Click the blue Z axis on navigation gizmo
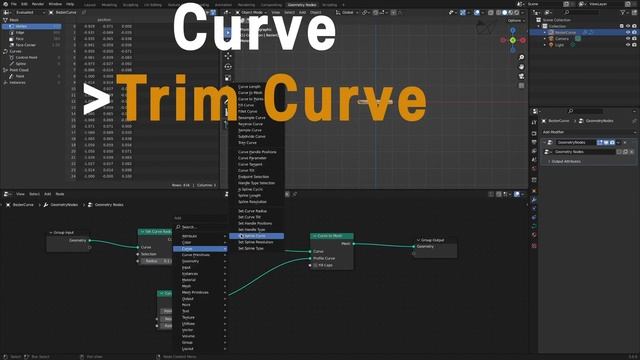Viewport: 640px width, 360px height. click(513, 31)
